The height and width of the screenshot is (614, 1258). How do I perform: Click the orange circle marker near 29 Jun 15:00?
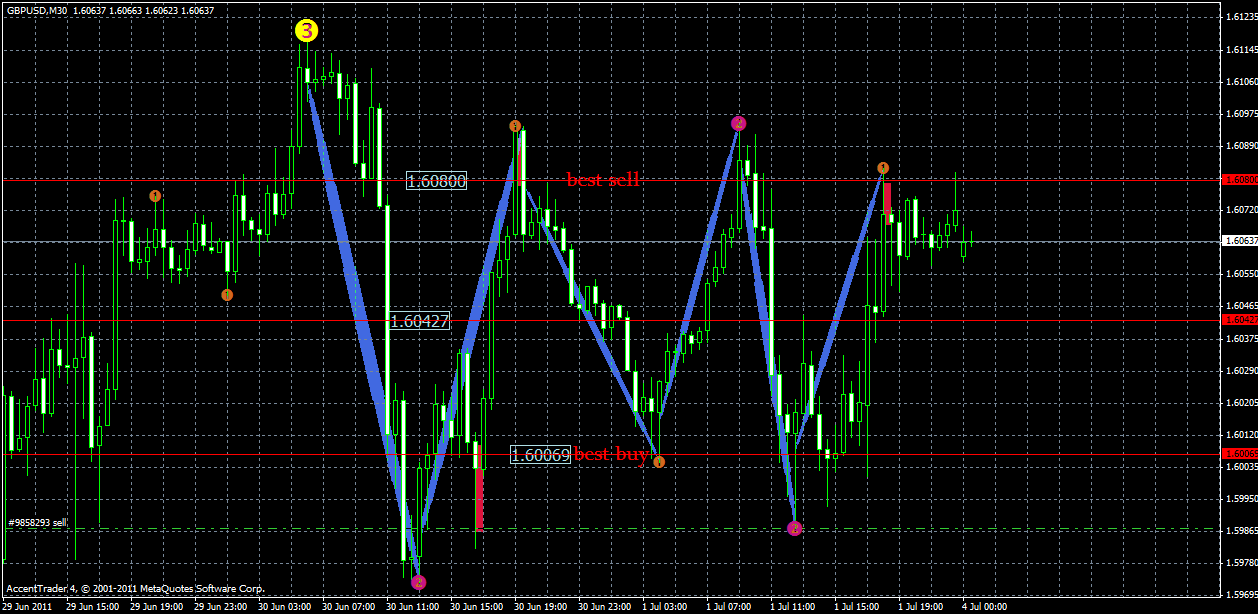155,196
